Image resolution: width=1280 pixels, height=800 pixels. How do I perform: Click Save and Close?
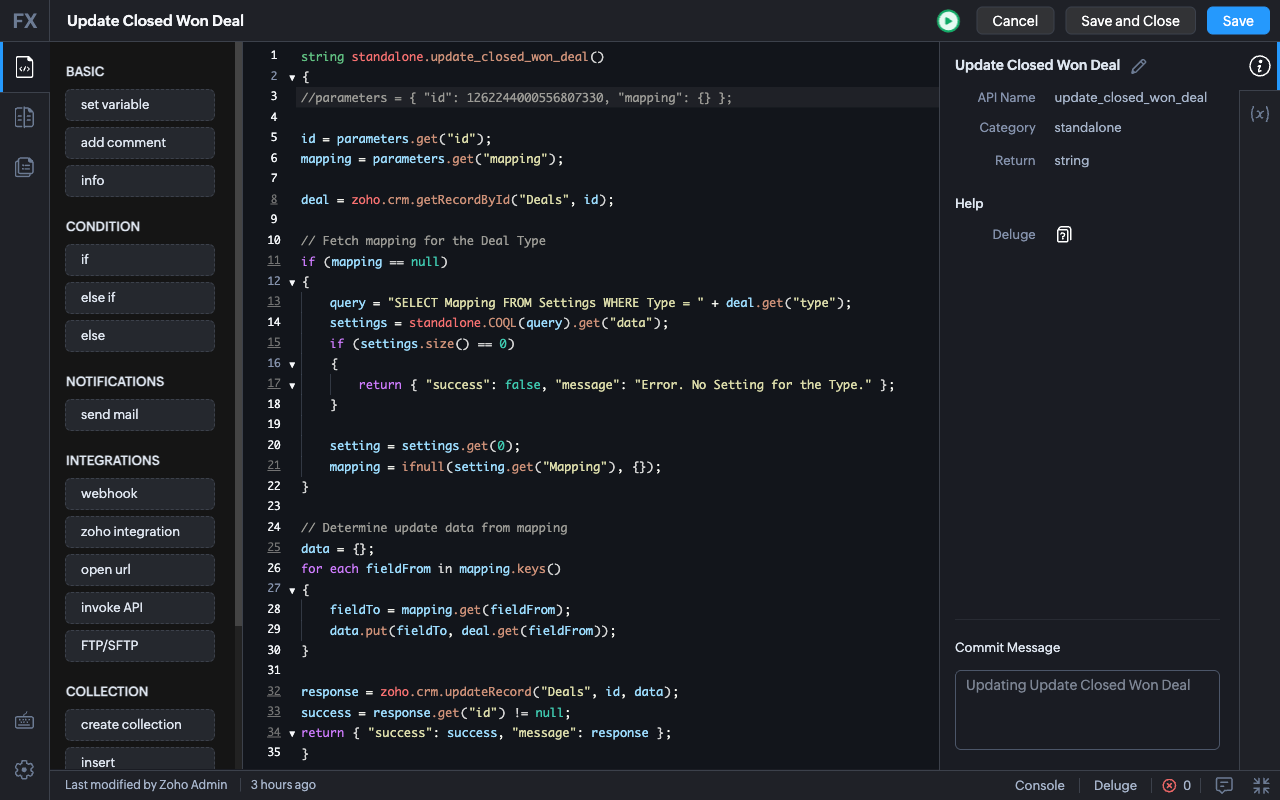(x=1130, y=21)
